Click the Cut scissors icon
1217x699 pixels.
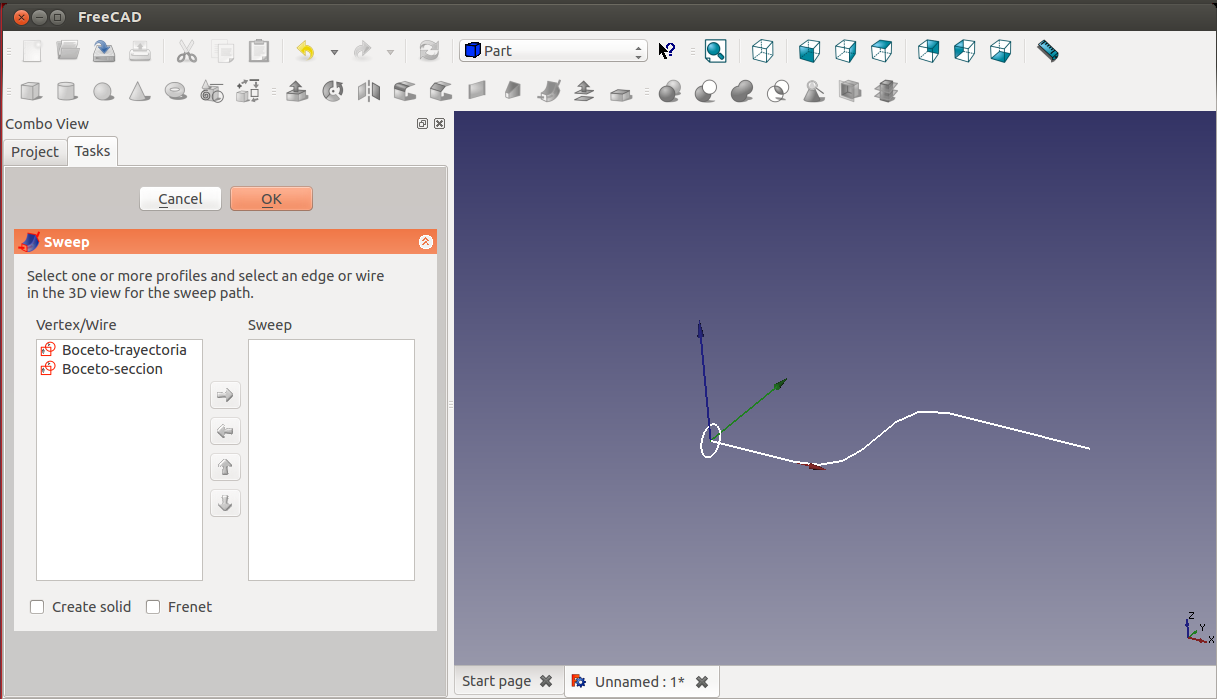pyautogui.click(x=187, y=51)
